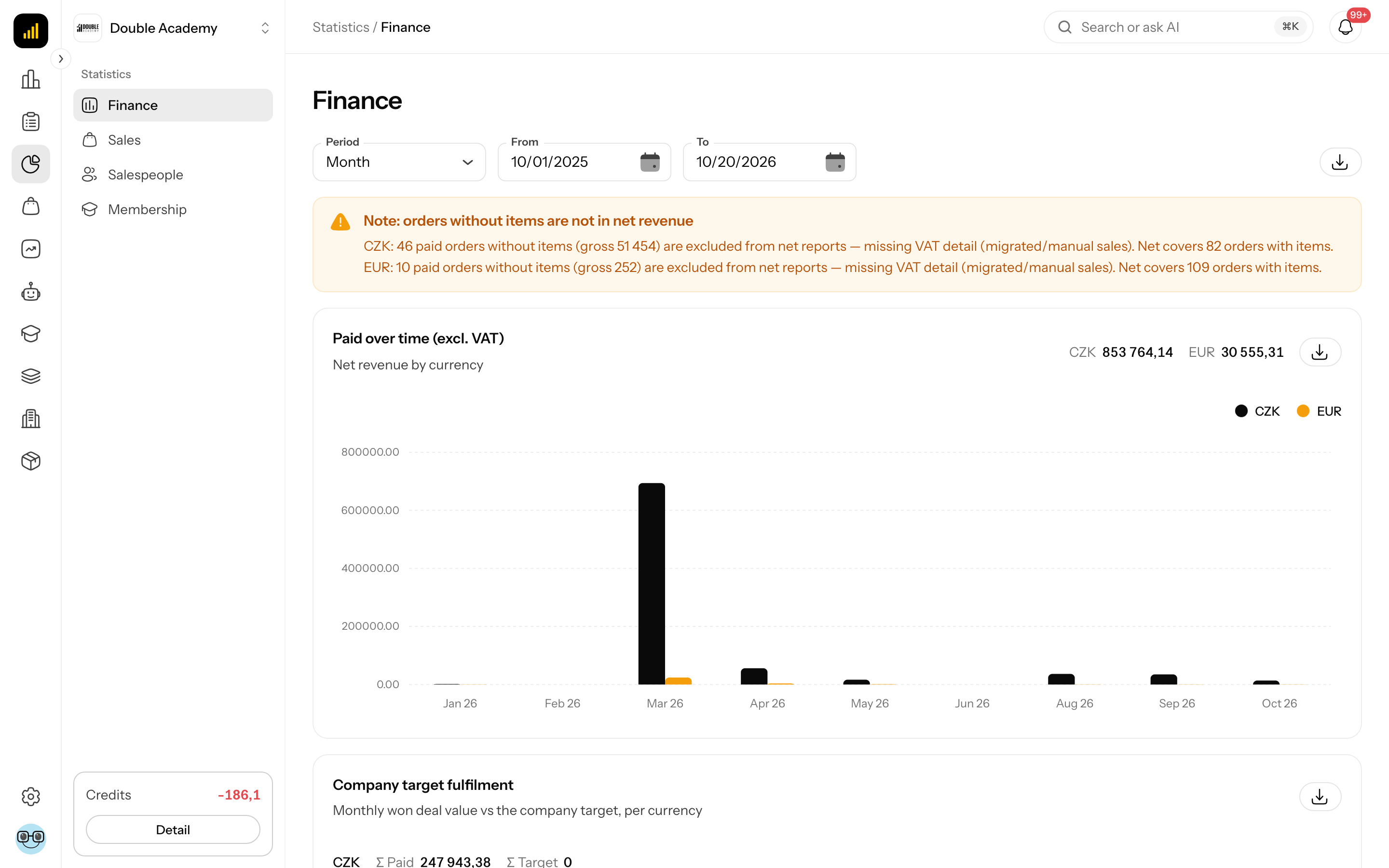Toggle the EUR series in the chart legend
The image size is (1389, 868).
[x=1319, y=411]
